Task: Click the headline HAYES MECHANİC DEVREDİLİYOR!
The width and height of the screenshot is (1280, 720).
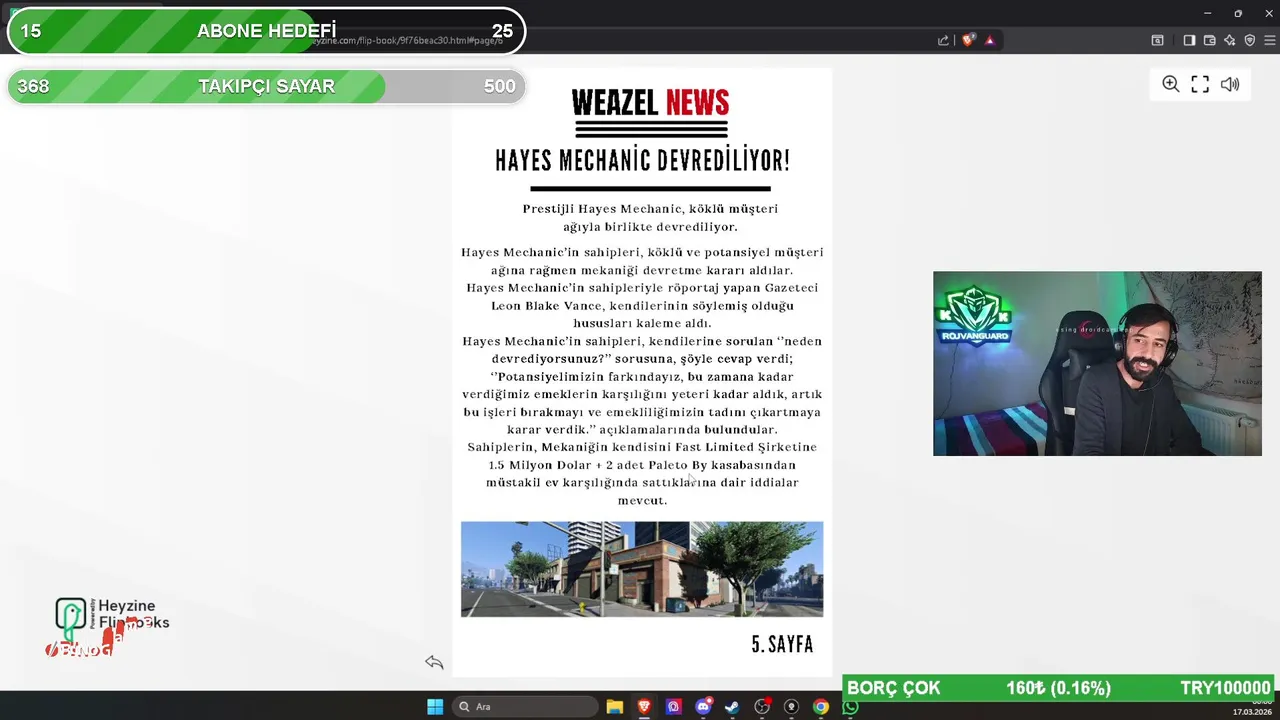Action: coord(642,160)
